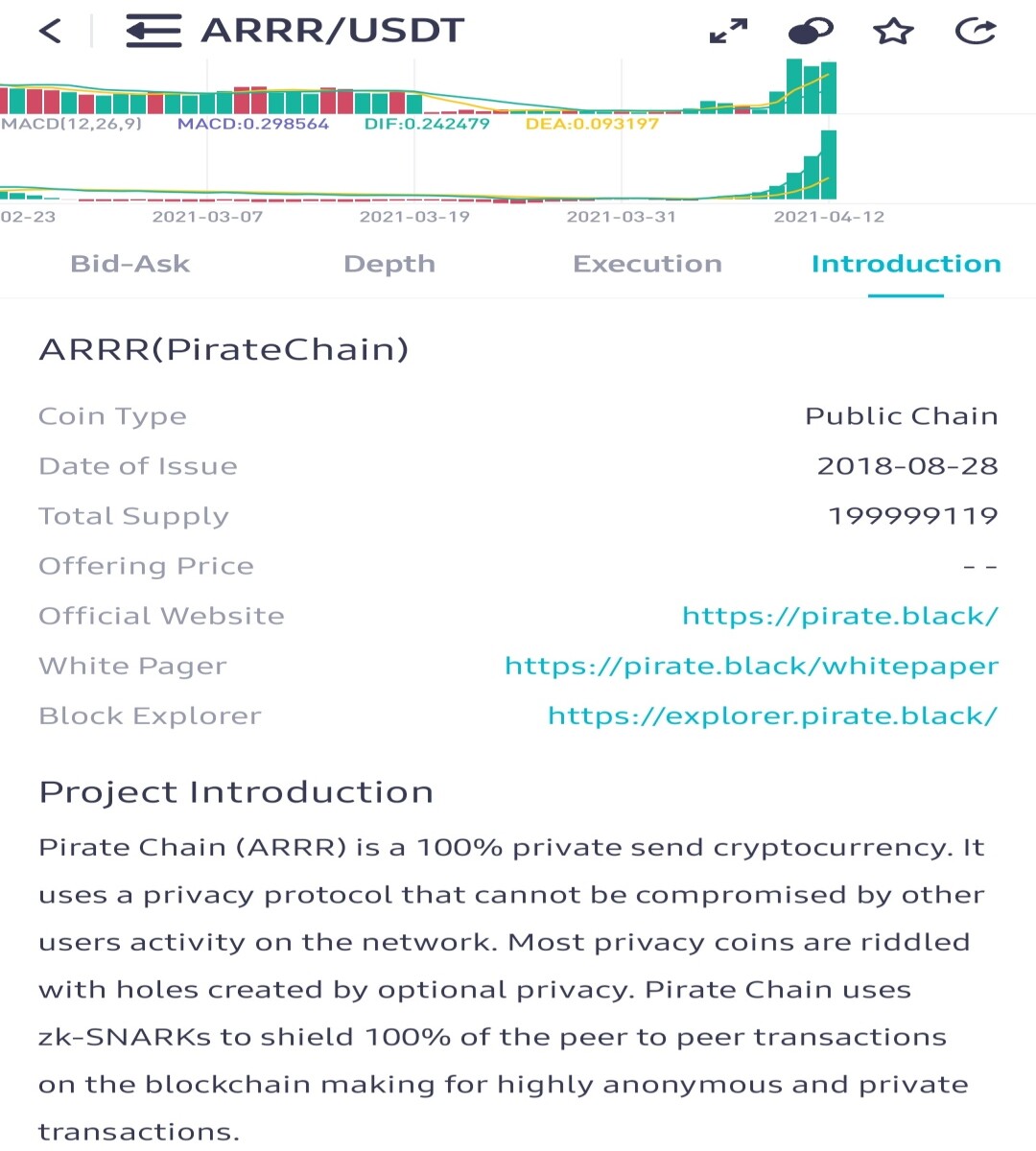Tap the tall green MACD histogram bar

[829, 165]
